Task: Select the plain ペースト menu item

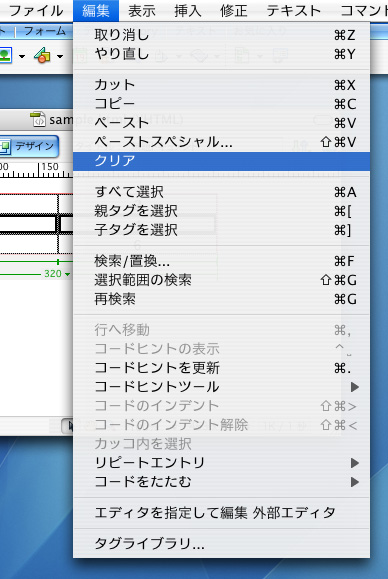Action: (x=222, y=123)
